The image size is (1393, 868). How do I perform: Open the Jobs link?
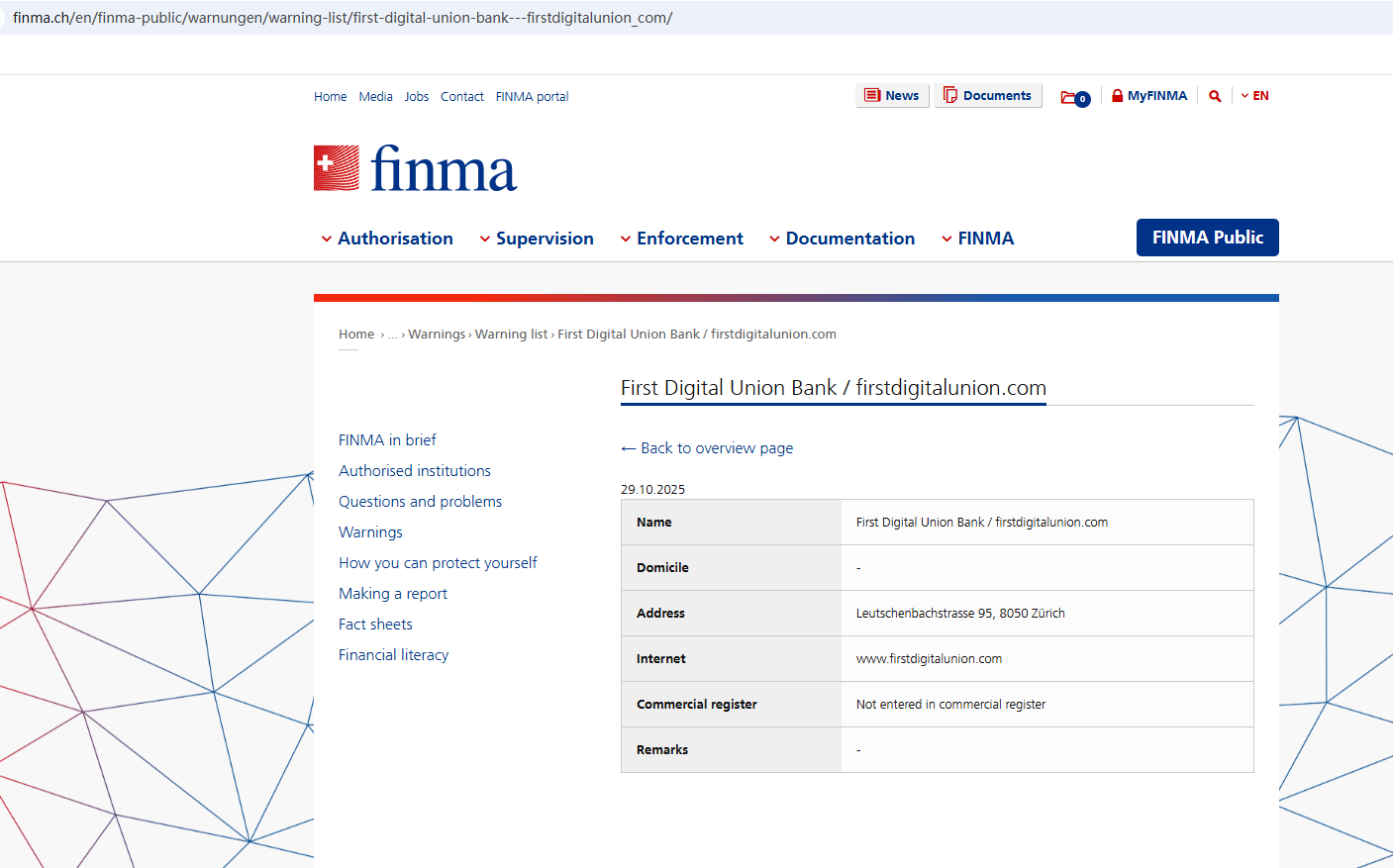[417, 97]
